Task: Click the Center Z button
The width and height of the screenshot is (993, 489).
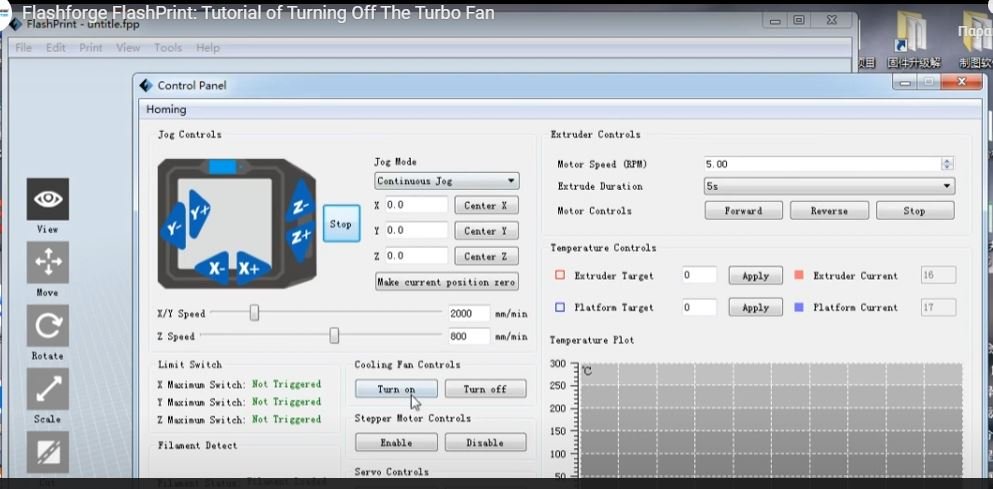Action: coord(486,256)
